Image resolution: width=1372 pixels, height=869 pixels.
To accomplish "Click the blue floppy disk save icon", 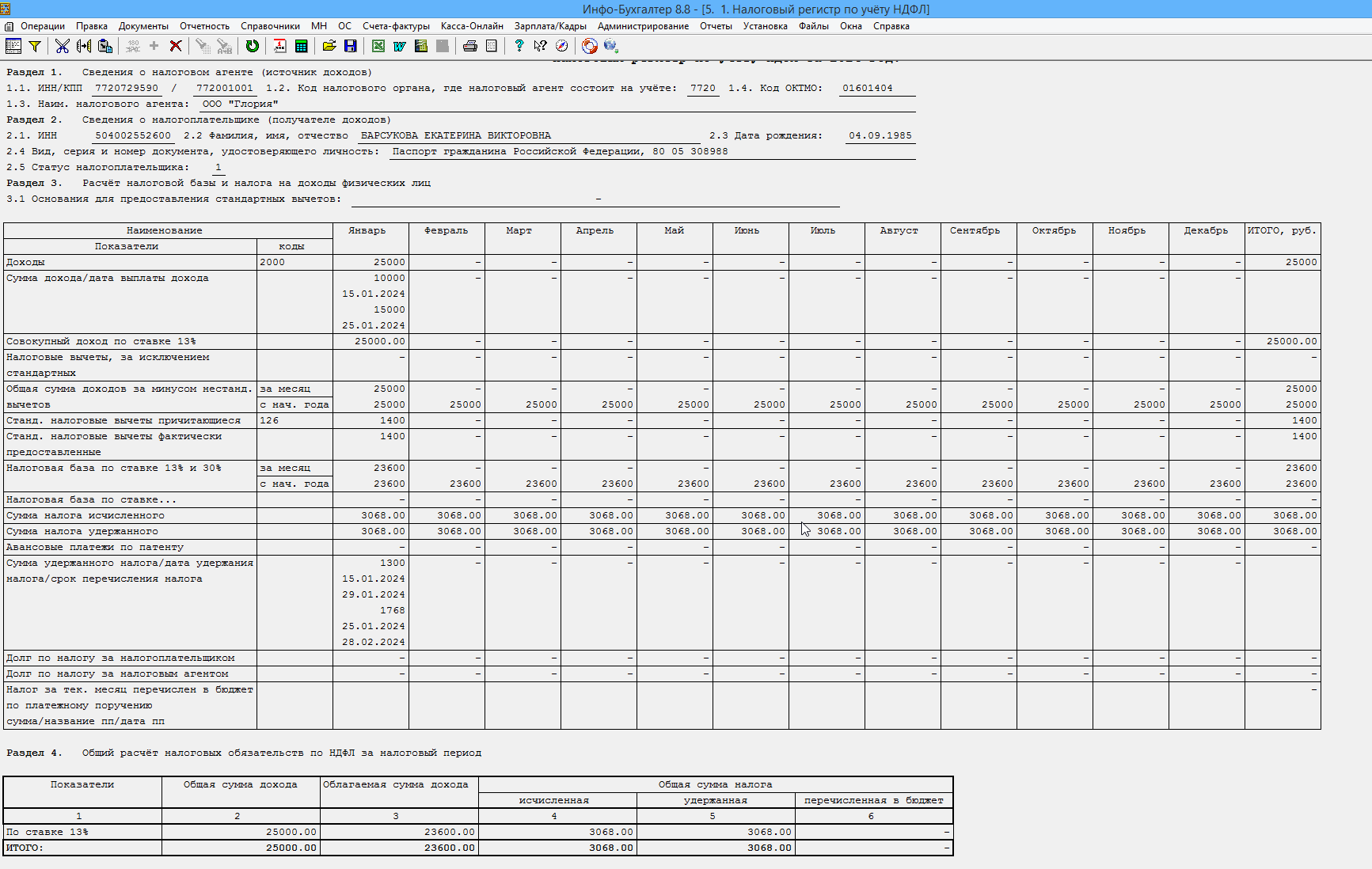I will point(351,46).
